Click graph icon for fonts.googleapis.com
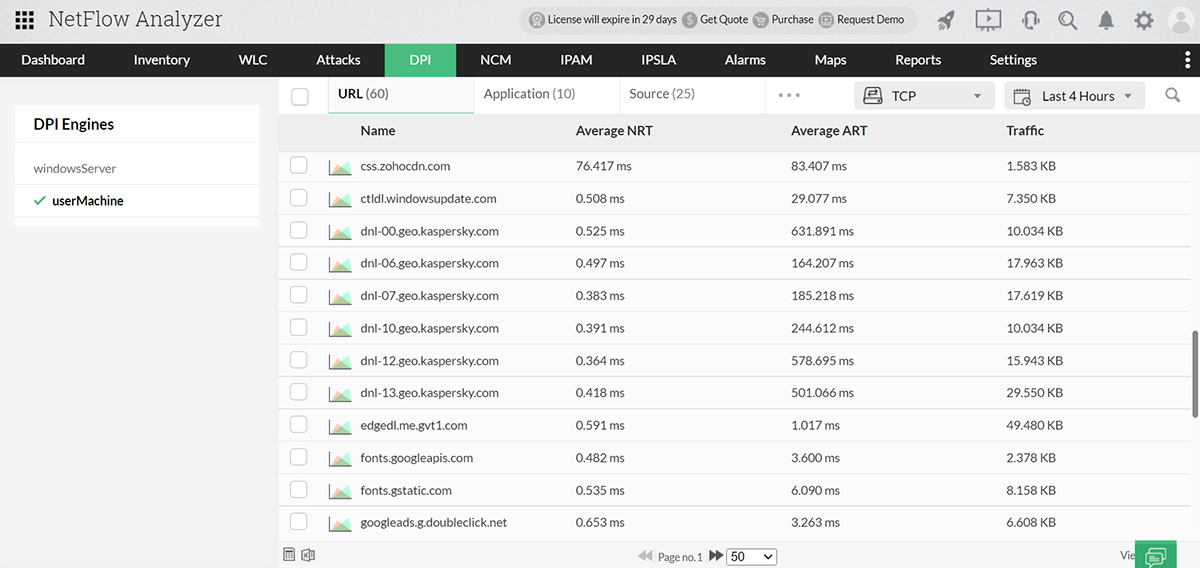Image resolution: width=1200 pixels, height=568 pixels. (340, 459)
